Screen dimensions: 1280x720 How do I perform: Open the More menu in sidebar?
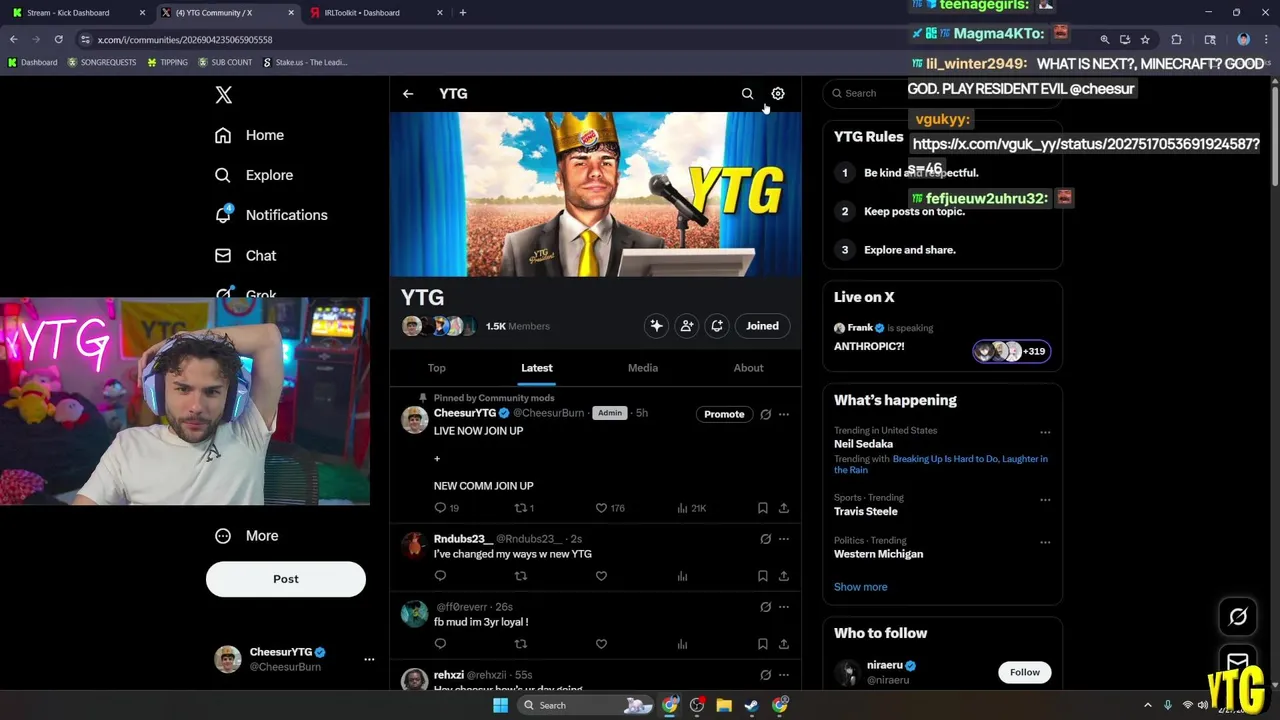[x=247, y=536]
